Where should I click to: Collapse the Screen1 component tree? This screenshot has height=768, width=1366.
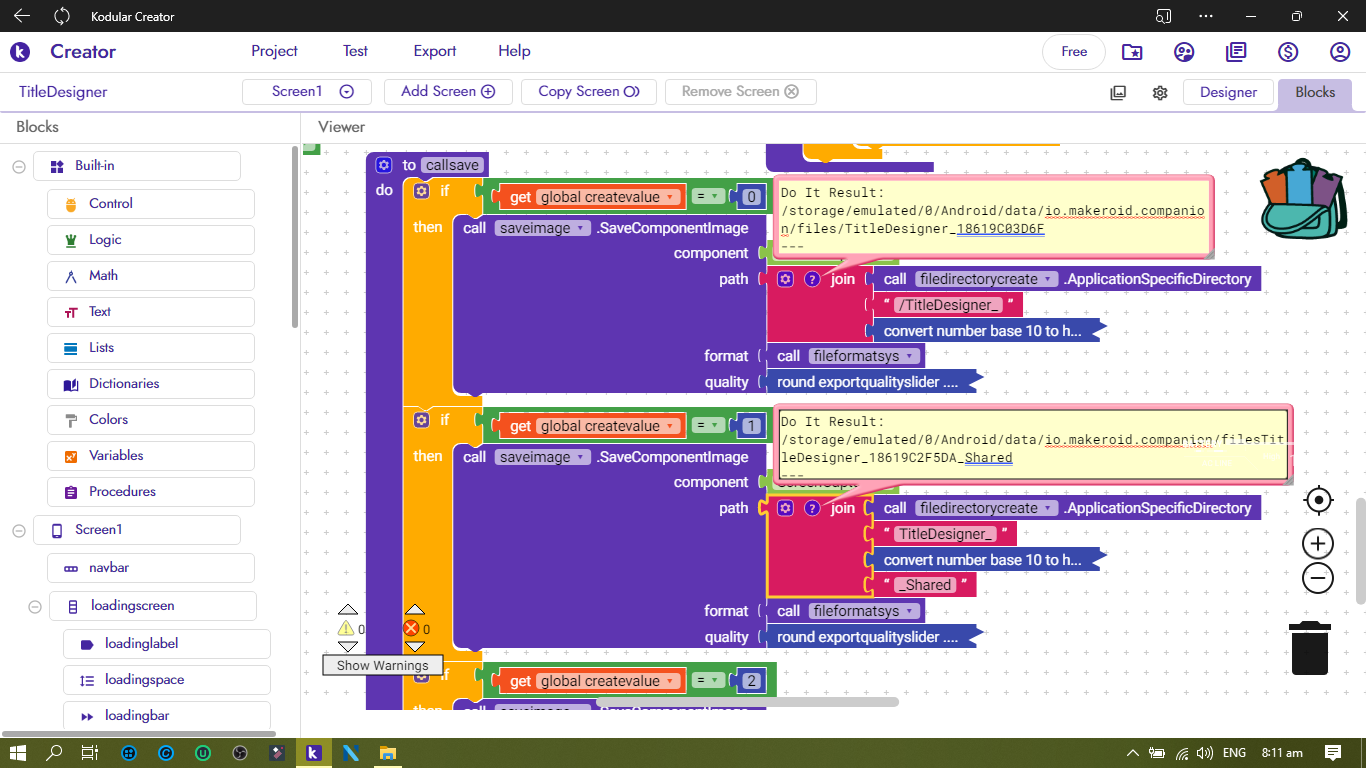pos(18,530)
